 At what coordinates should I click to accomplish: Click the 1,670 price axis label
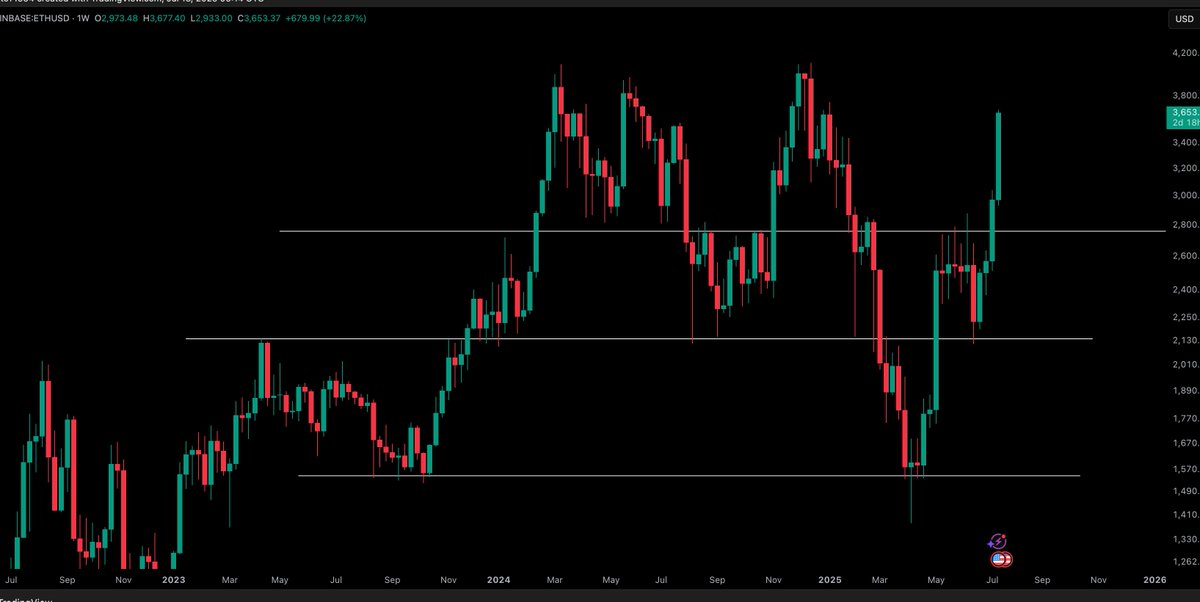coord(1184,443)
